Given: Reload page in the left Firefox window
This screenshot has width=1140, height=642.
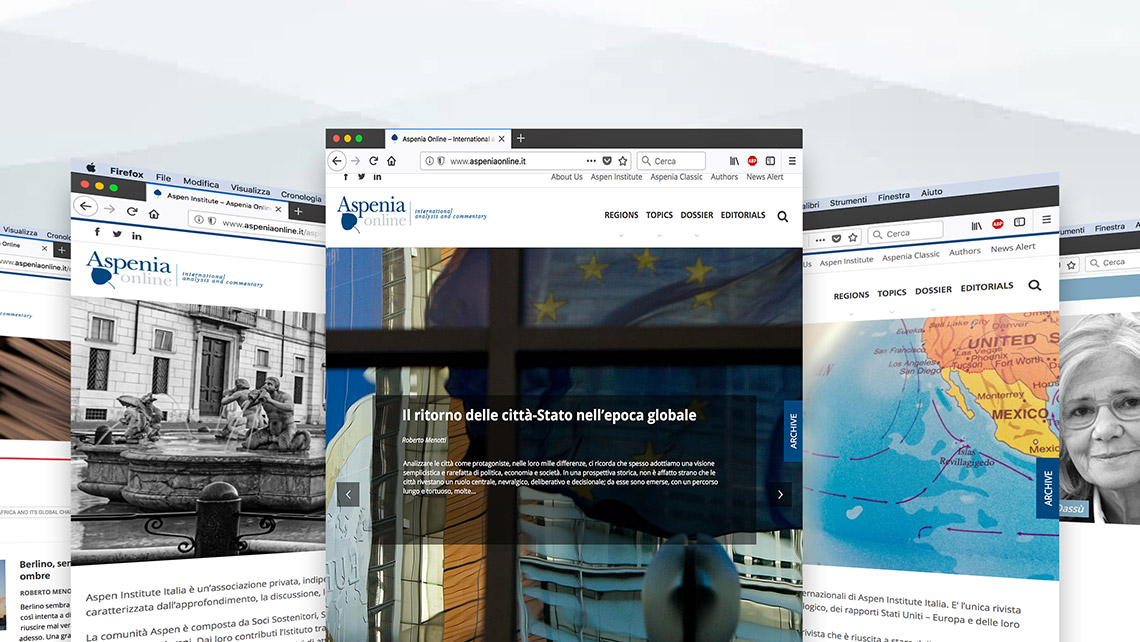Looking at the screenshot, I should (x=132, y=211).
